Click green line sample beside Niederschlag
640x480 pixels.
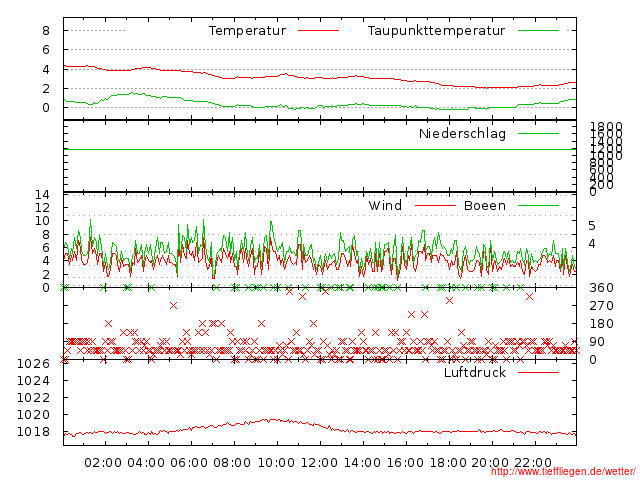[x=538, y=133]
